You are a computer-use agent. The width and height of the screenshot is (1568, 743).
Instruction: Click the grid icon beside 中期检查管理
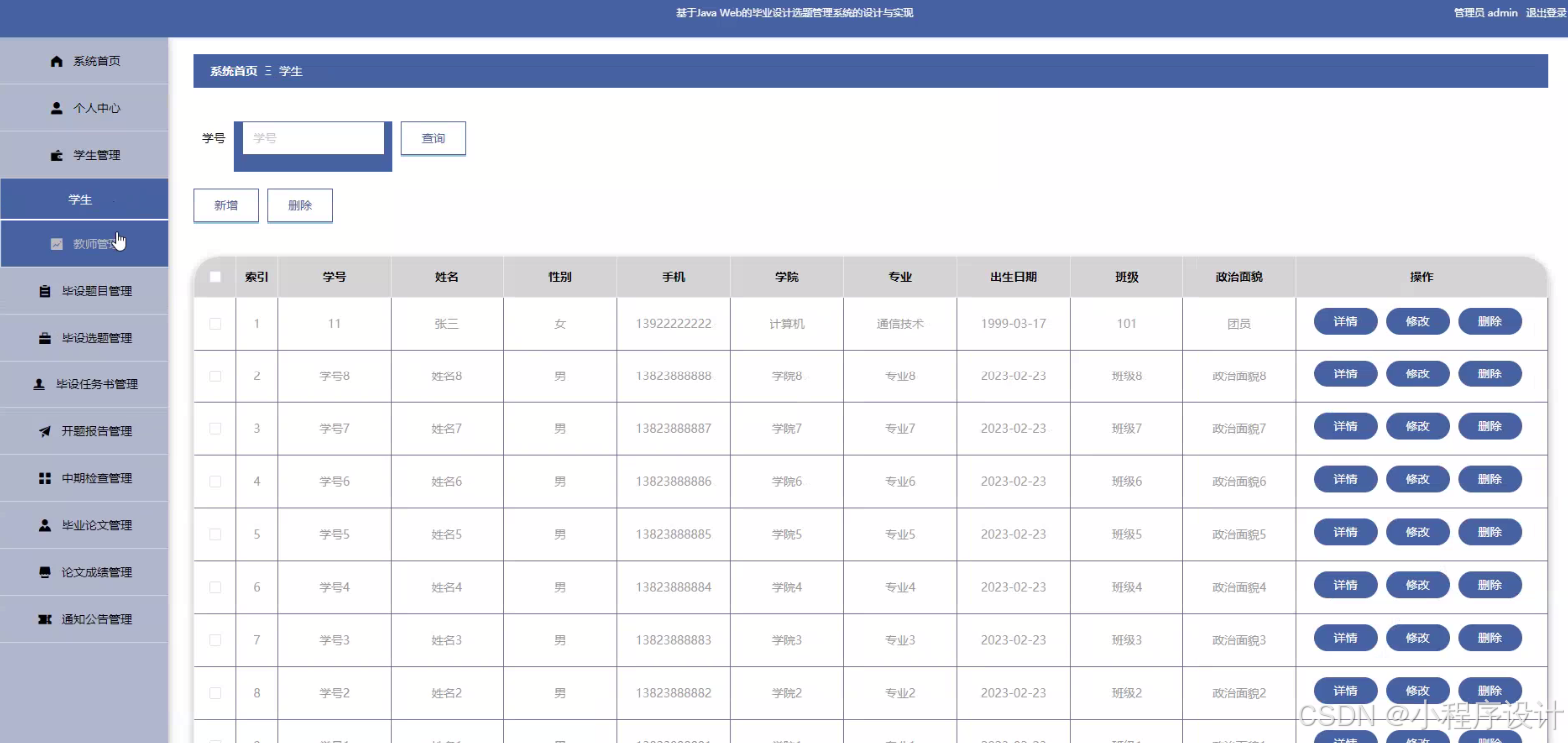click(45, 478)
